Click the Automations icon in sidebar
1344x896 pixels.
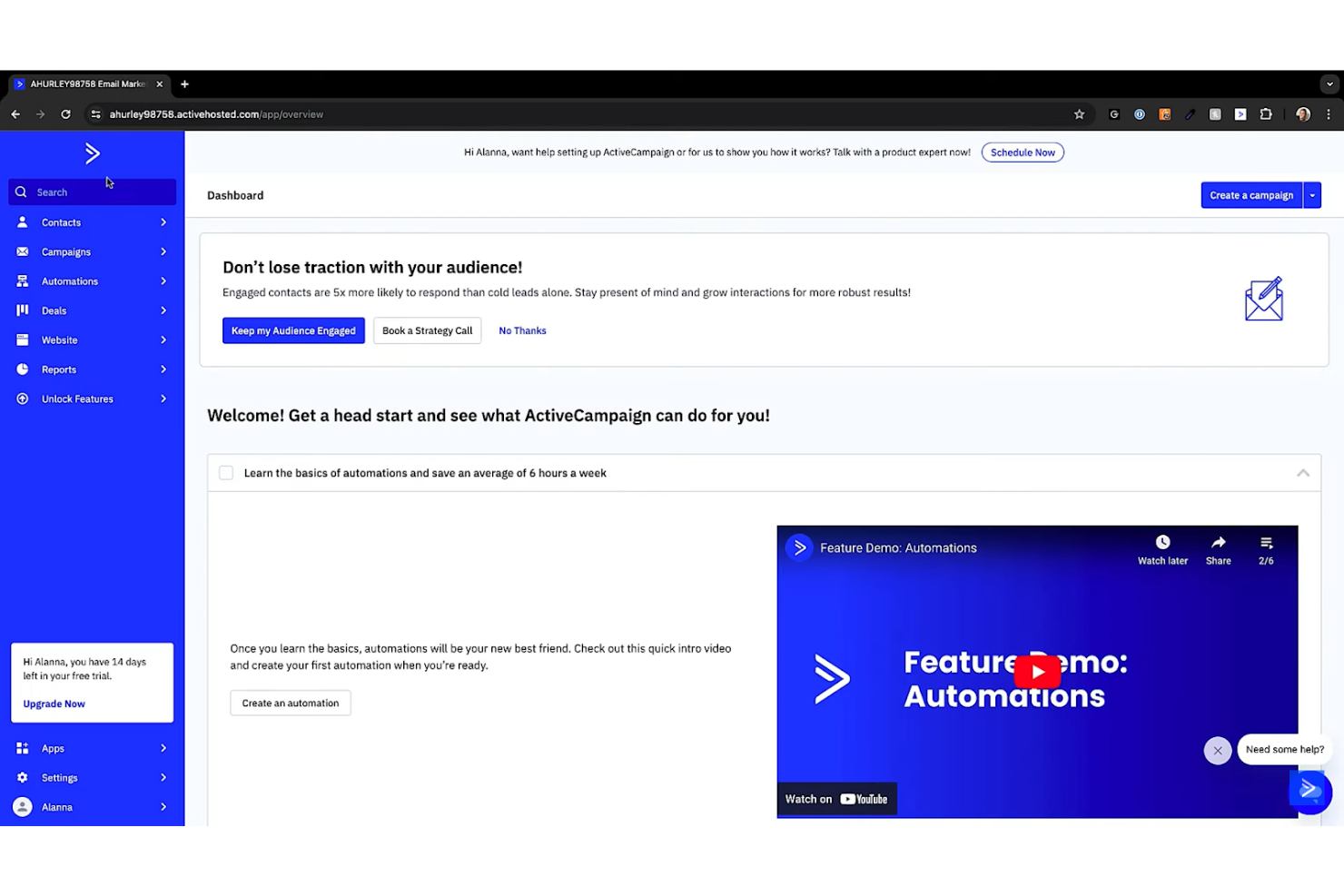coord(23,281)
